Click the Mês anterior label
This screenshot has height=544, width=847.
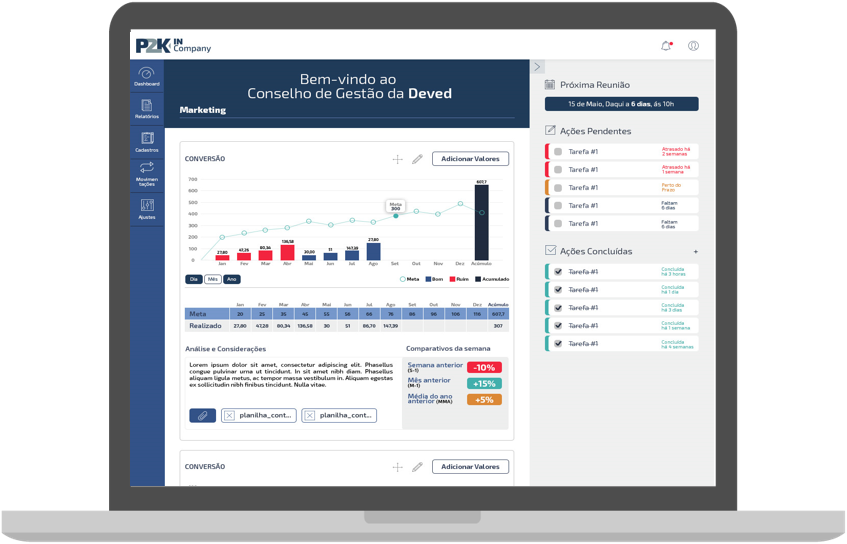coord(429,380)
